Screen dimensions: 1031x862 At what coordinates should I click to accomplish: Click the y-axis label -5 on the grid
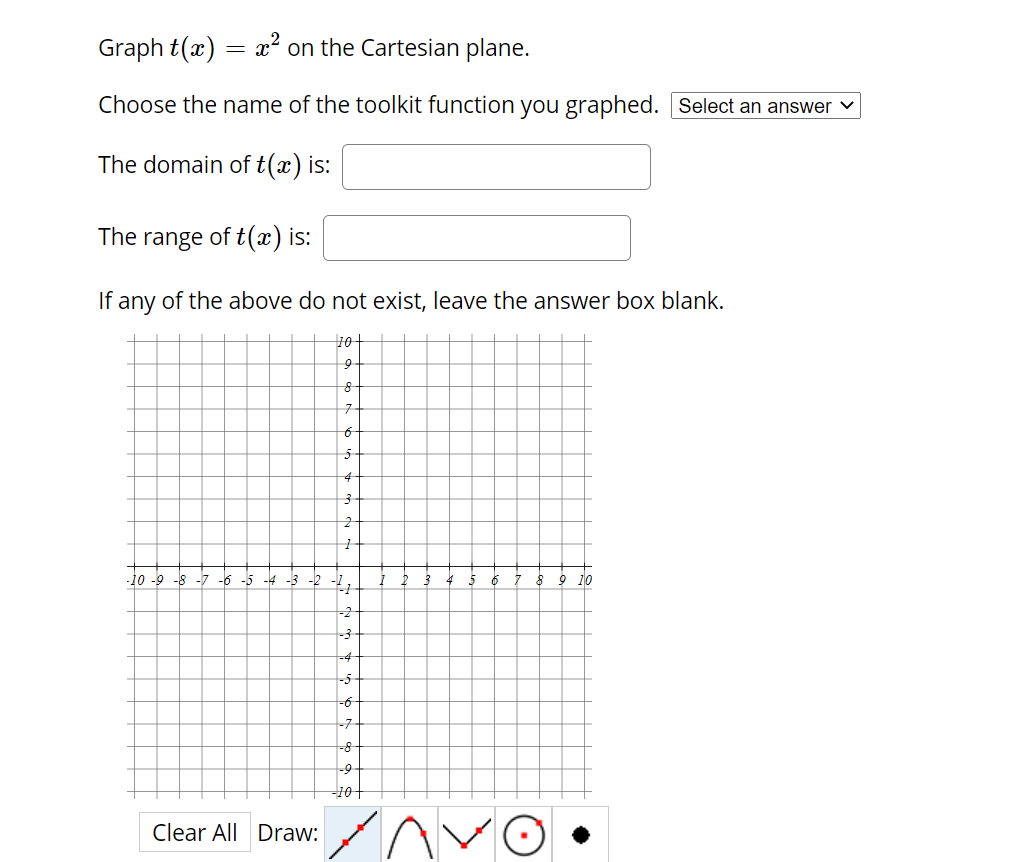343,680
